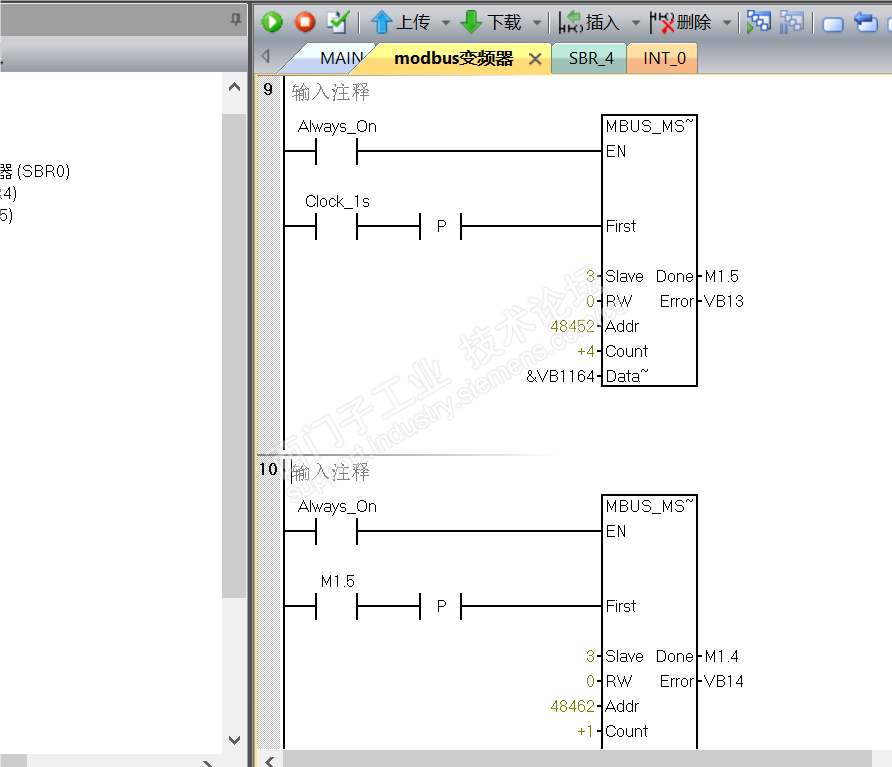Toggle the pin on the left panel
The image size is (892, 767).
pyautogui.click(x=236, y=20)
